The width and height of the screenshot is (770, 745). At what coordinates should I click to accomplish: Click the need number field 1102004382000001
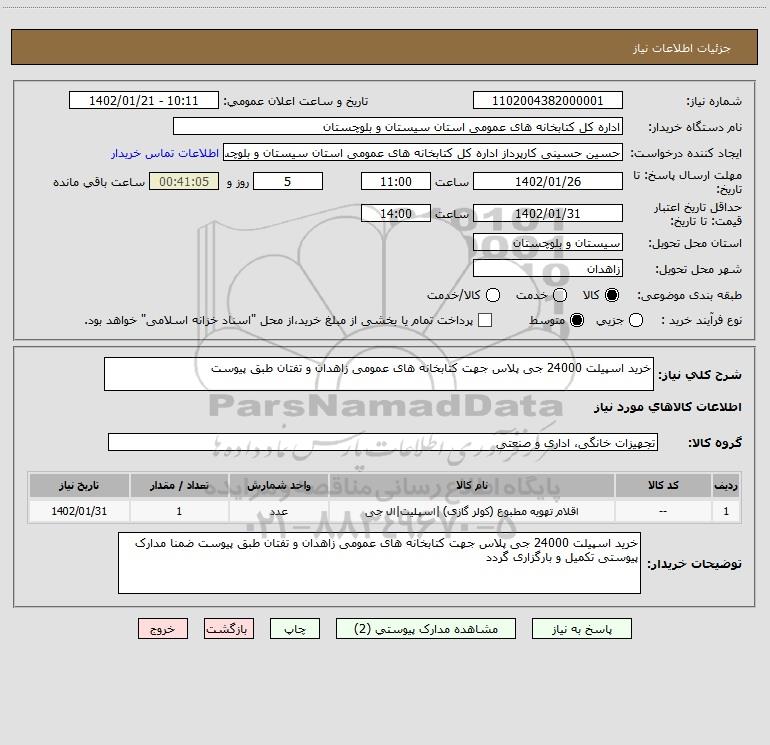coord(548,101)
